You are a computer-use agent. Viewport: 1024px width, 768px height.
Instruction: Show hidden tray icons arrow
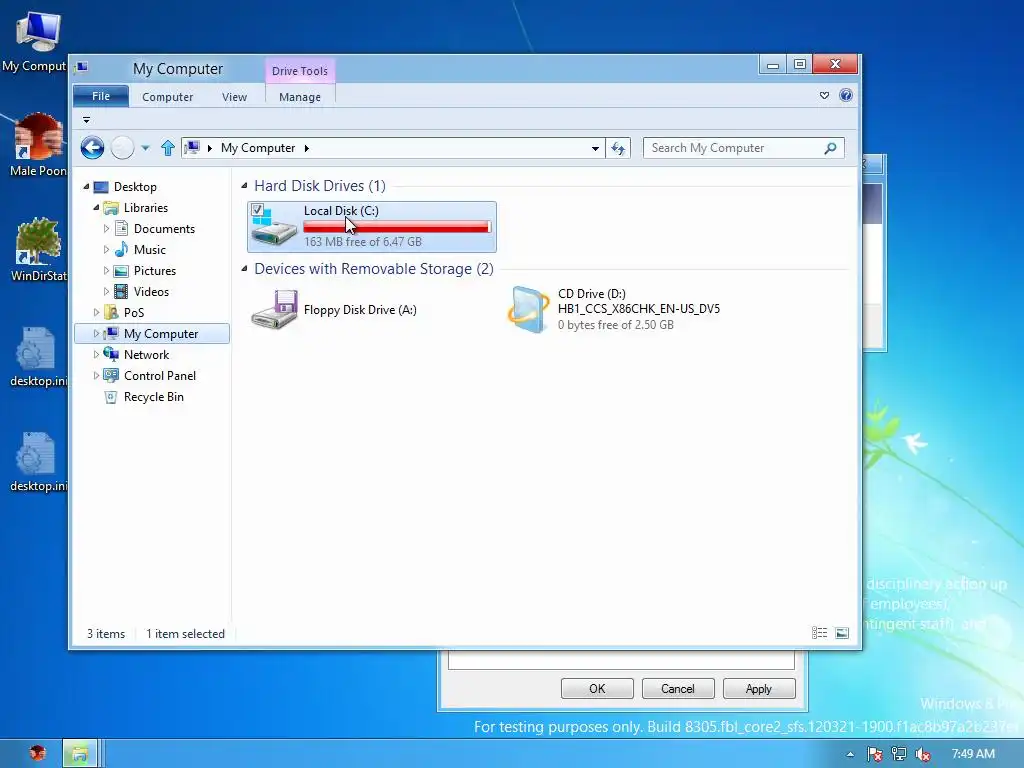click(850, 754)
